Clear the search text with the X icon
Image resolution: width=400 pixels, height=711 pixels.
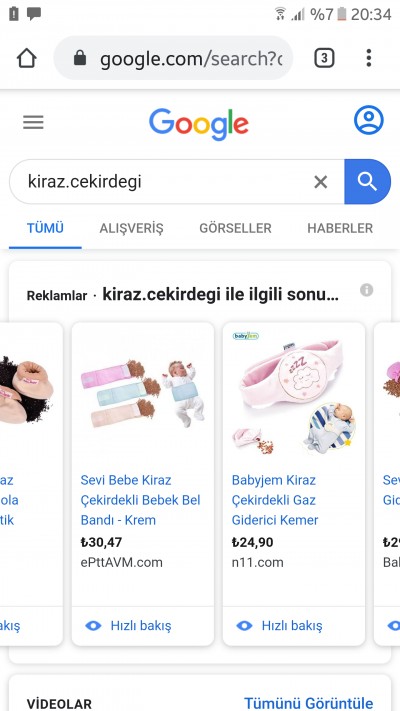(x=321, y=182)
